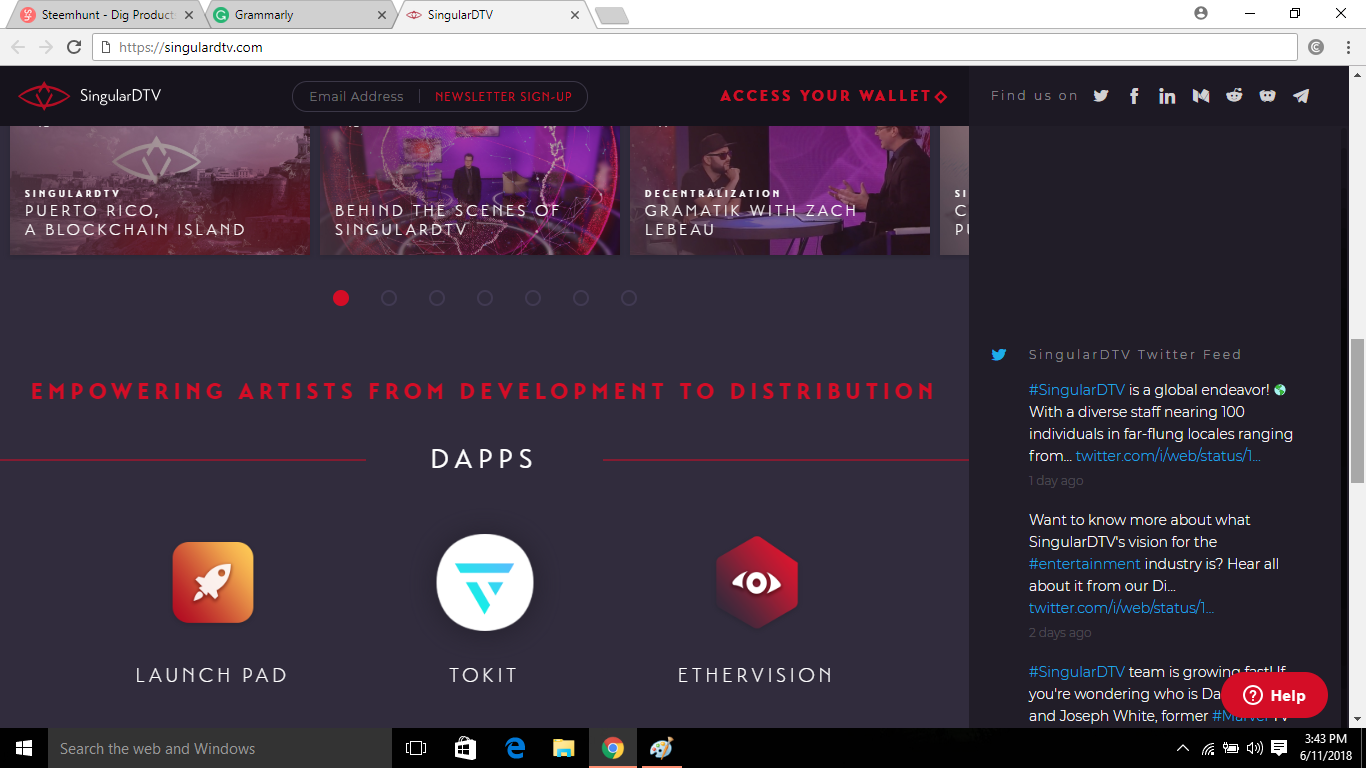The image size is (1366, 768).
Task: Open the Ethervision hexagon eye icon
Action: pyautogui.click(x=757, y=582)
